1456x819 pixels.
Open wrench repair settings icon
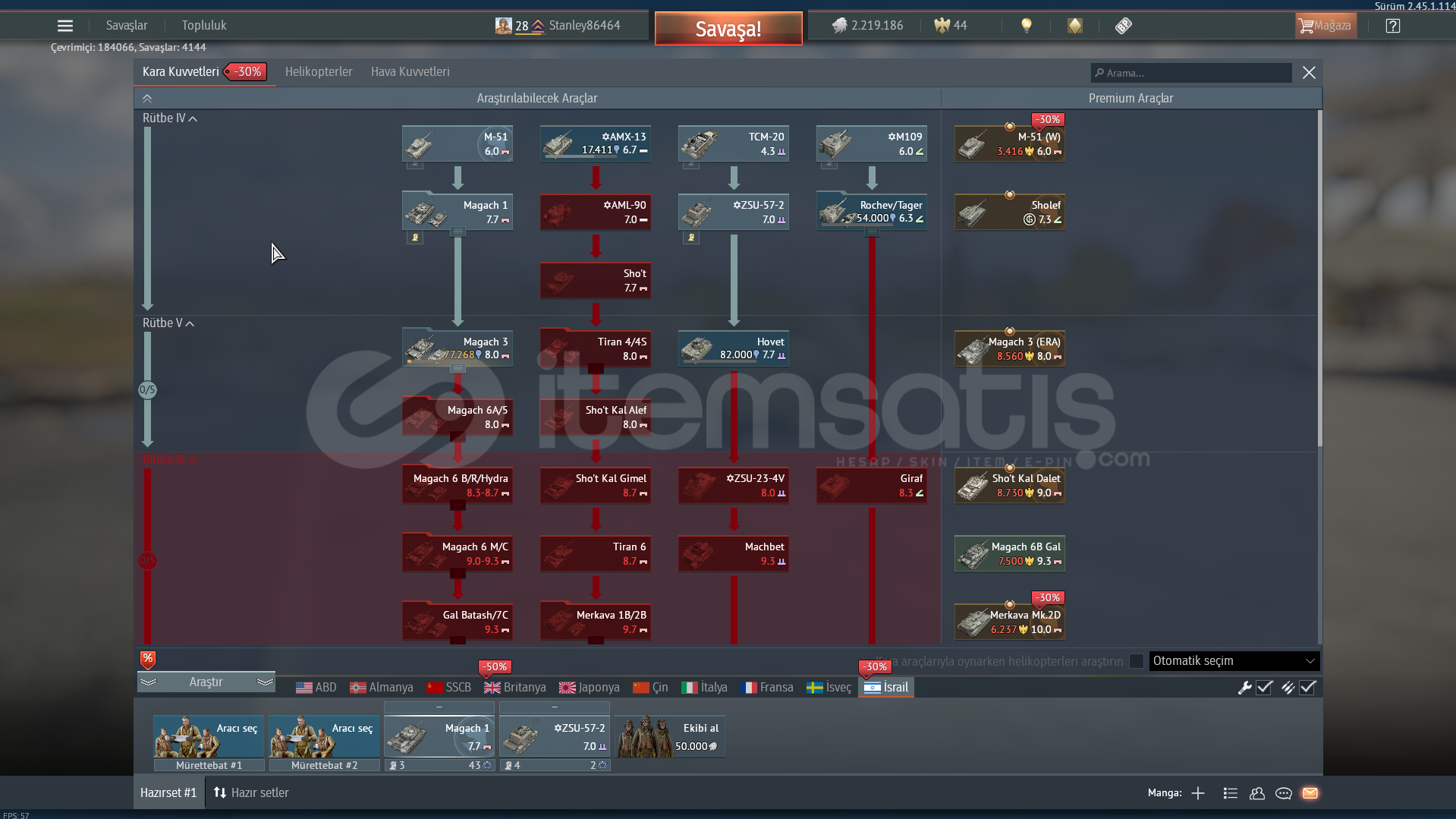tap(1244, 688)
